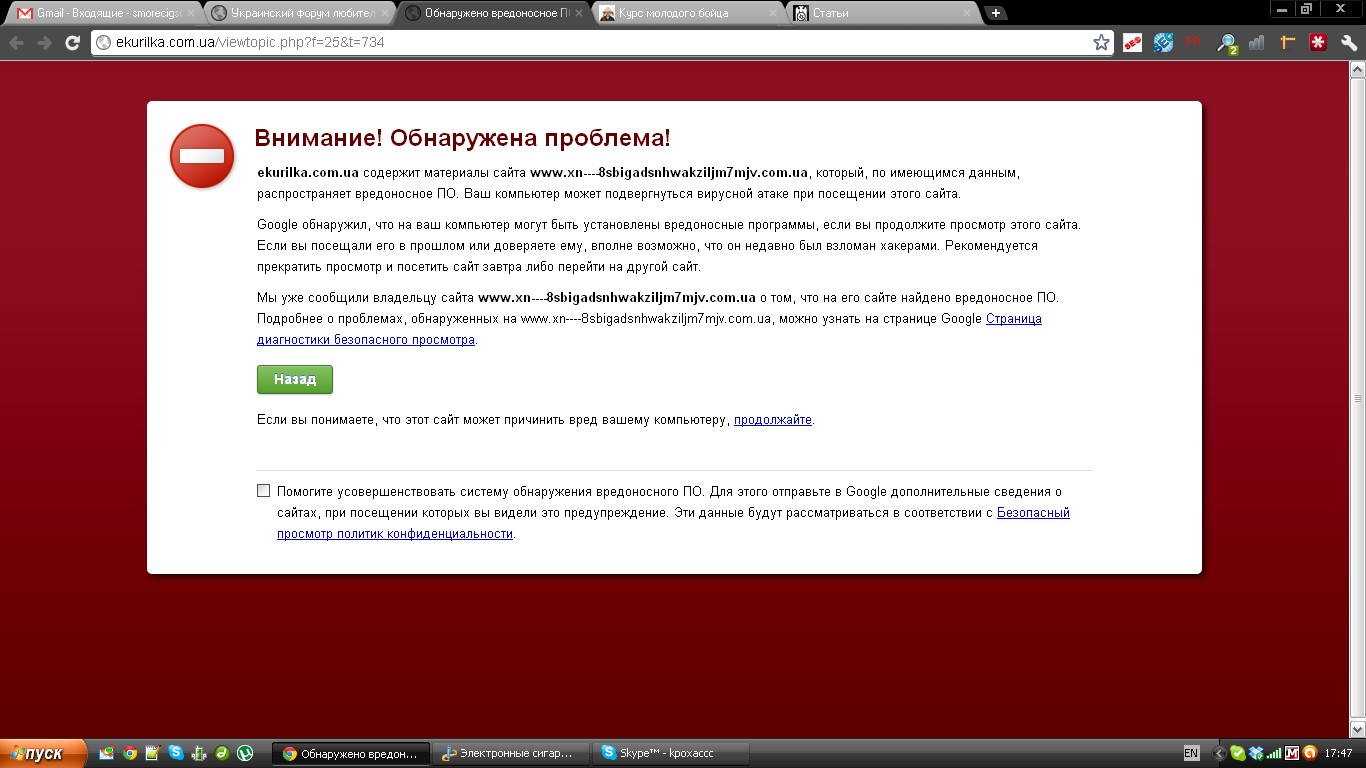Click the blue globe extension icon

coord(1163,43)
